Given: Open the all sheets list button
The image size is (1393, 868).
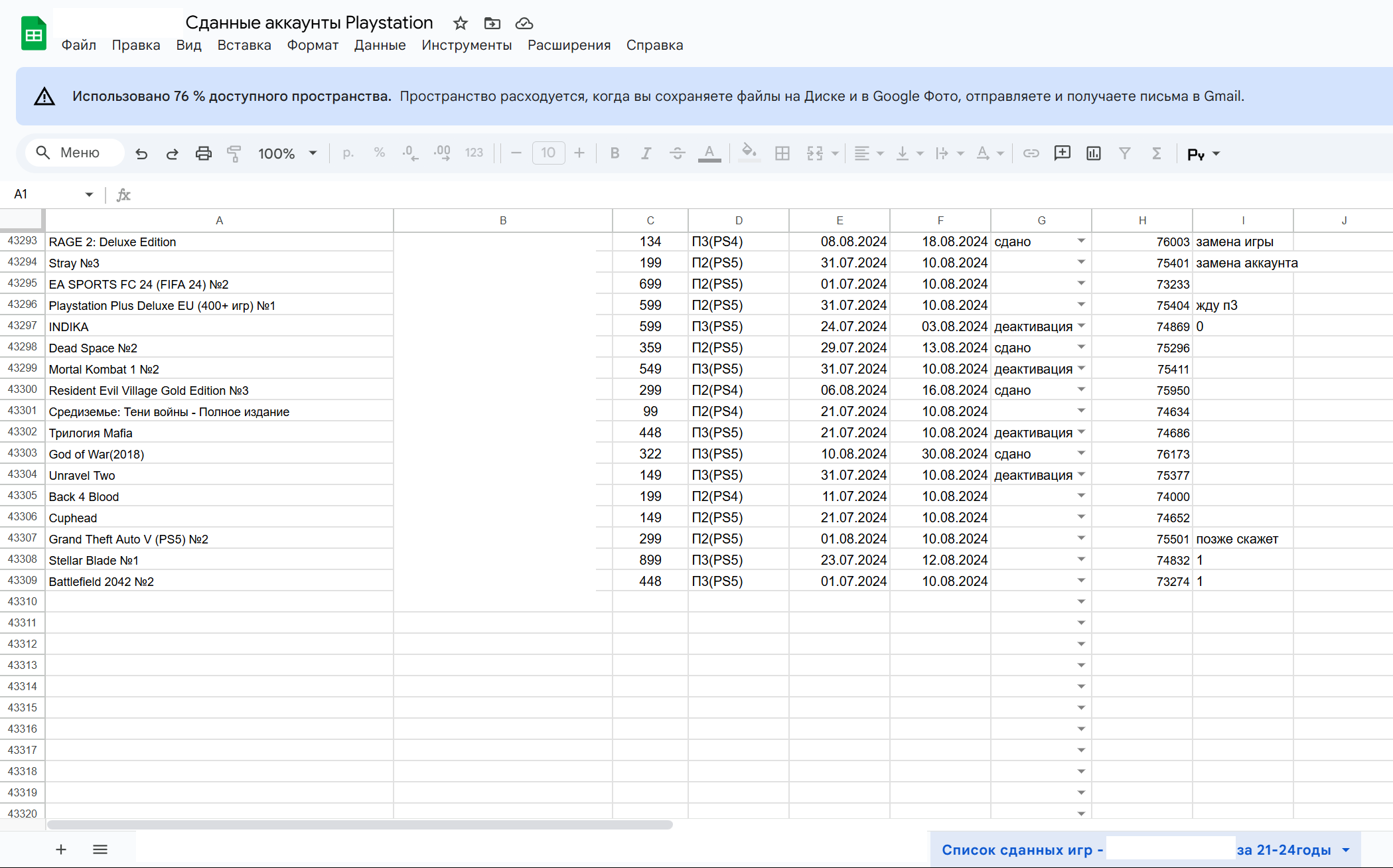Looking at the screenshot, I should (x=100, y=849).
